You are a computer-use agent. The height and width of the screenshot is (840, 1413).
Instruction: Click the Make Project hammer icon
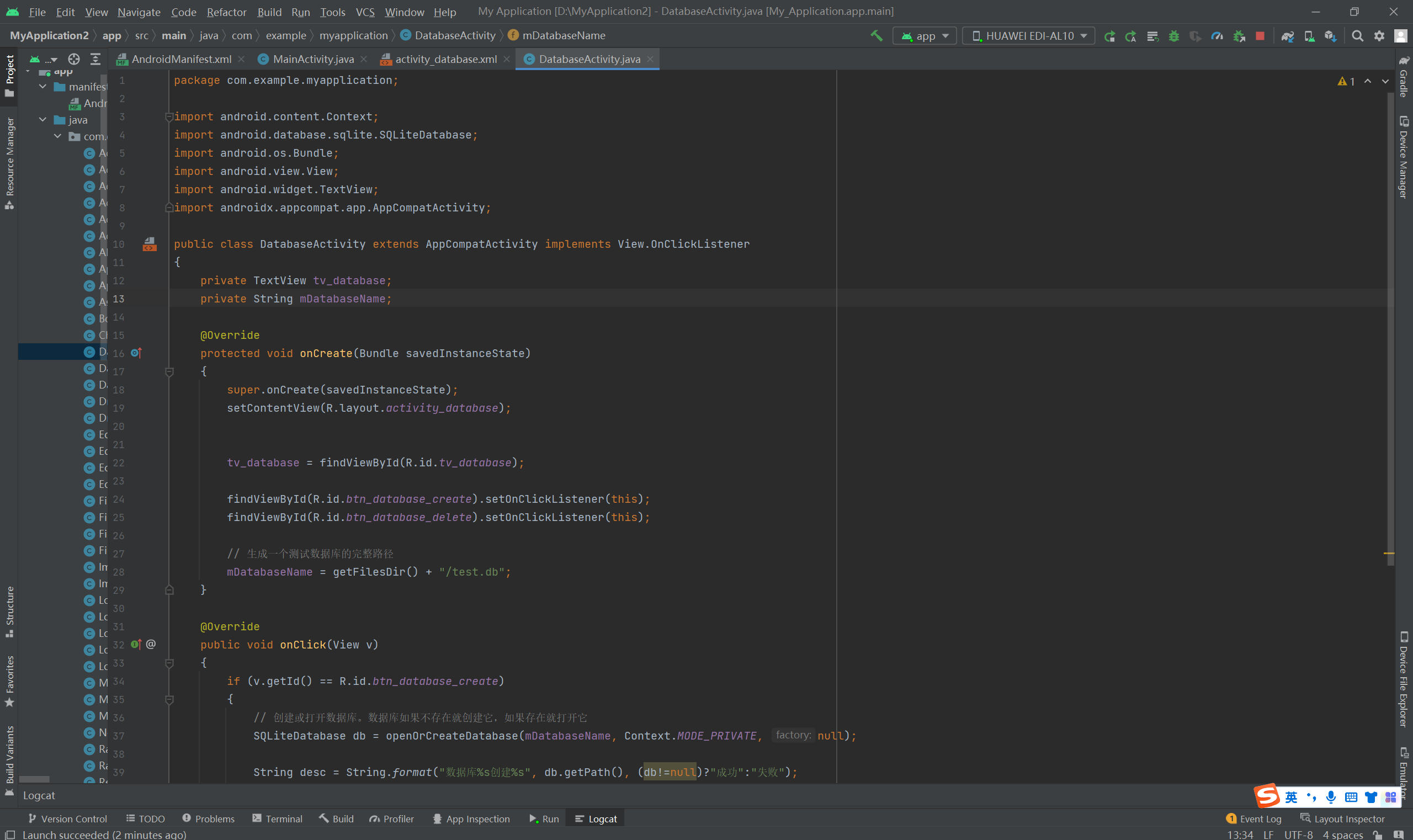coord(877,36)
